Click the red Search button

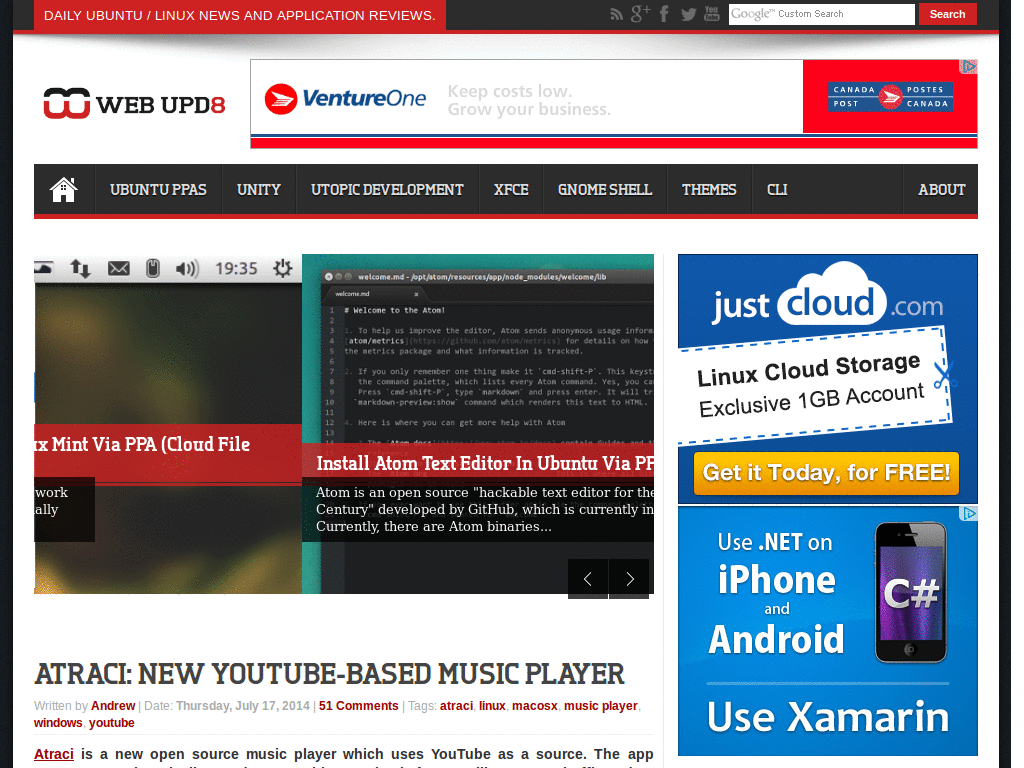948,14
